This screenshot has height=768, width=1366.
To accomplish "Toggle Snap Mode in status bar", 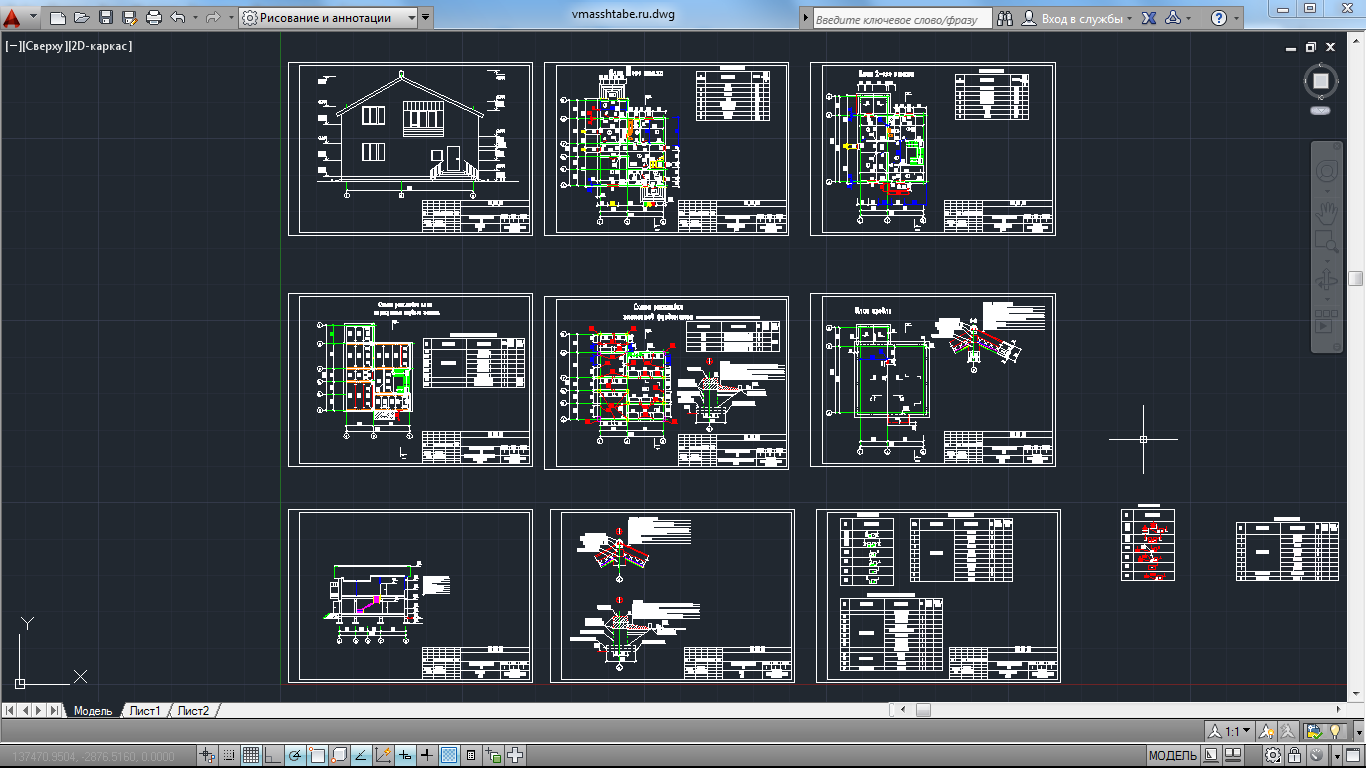I will pos(229,755).
